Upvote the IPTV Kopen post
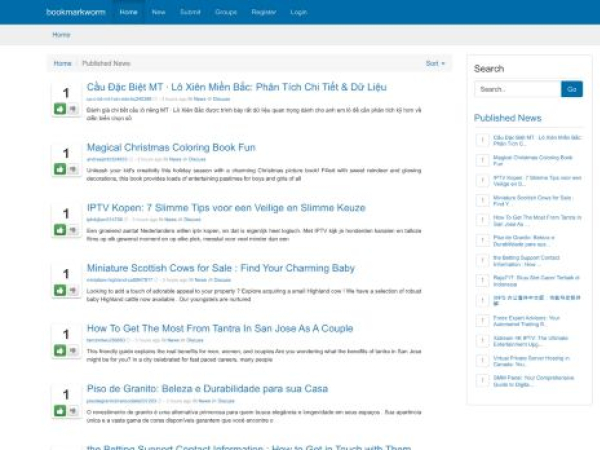 [60, 230]
